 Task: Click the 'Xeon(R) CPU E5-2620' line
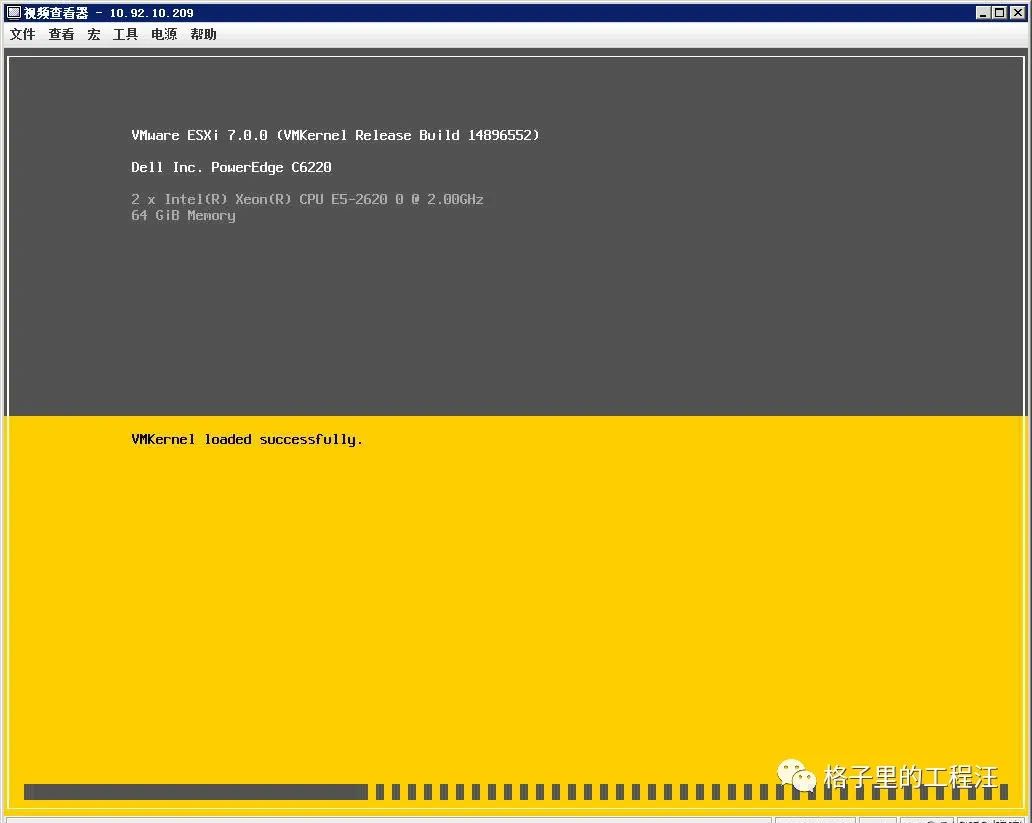coord(307,199)
